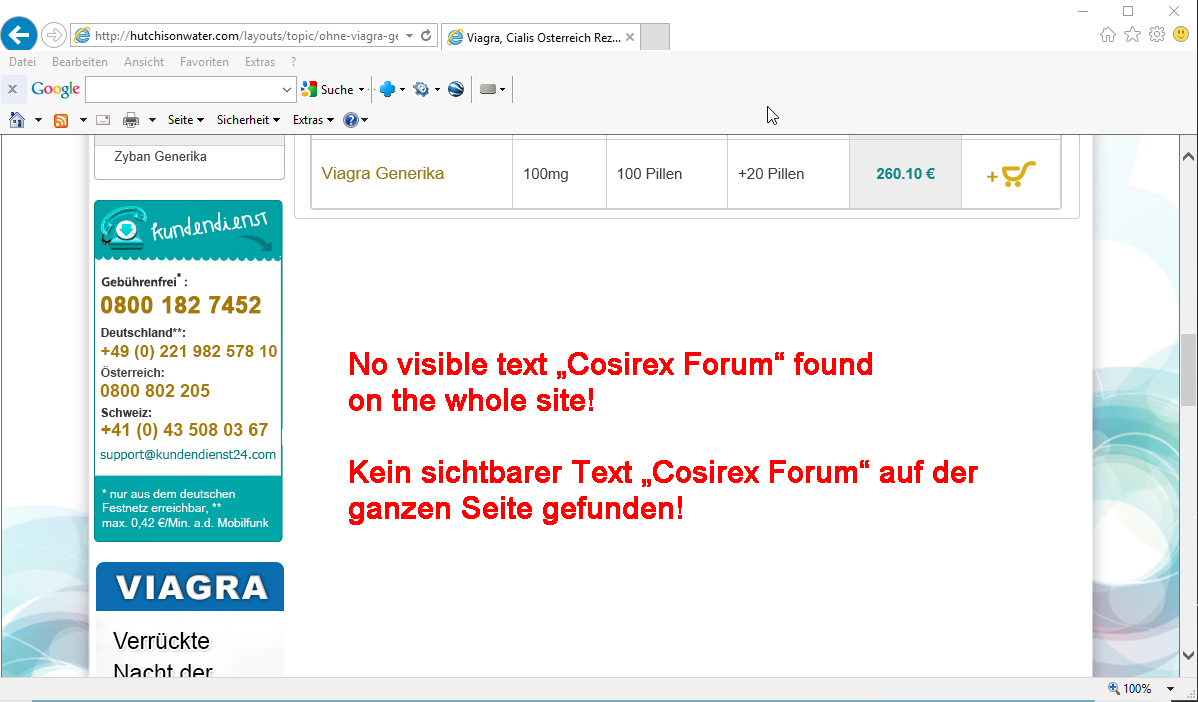Image resolution: width=1198 pixels, height=702 pixels.
Task: Open the Favoriten menu
Action: [204, 62]
